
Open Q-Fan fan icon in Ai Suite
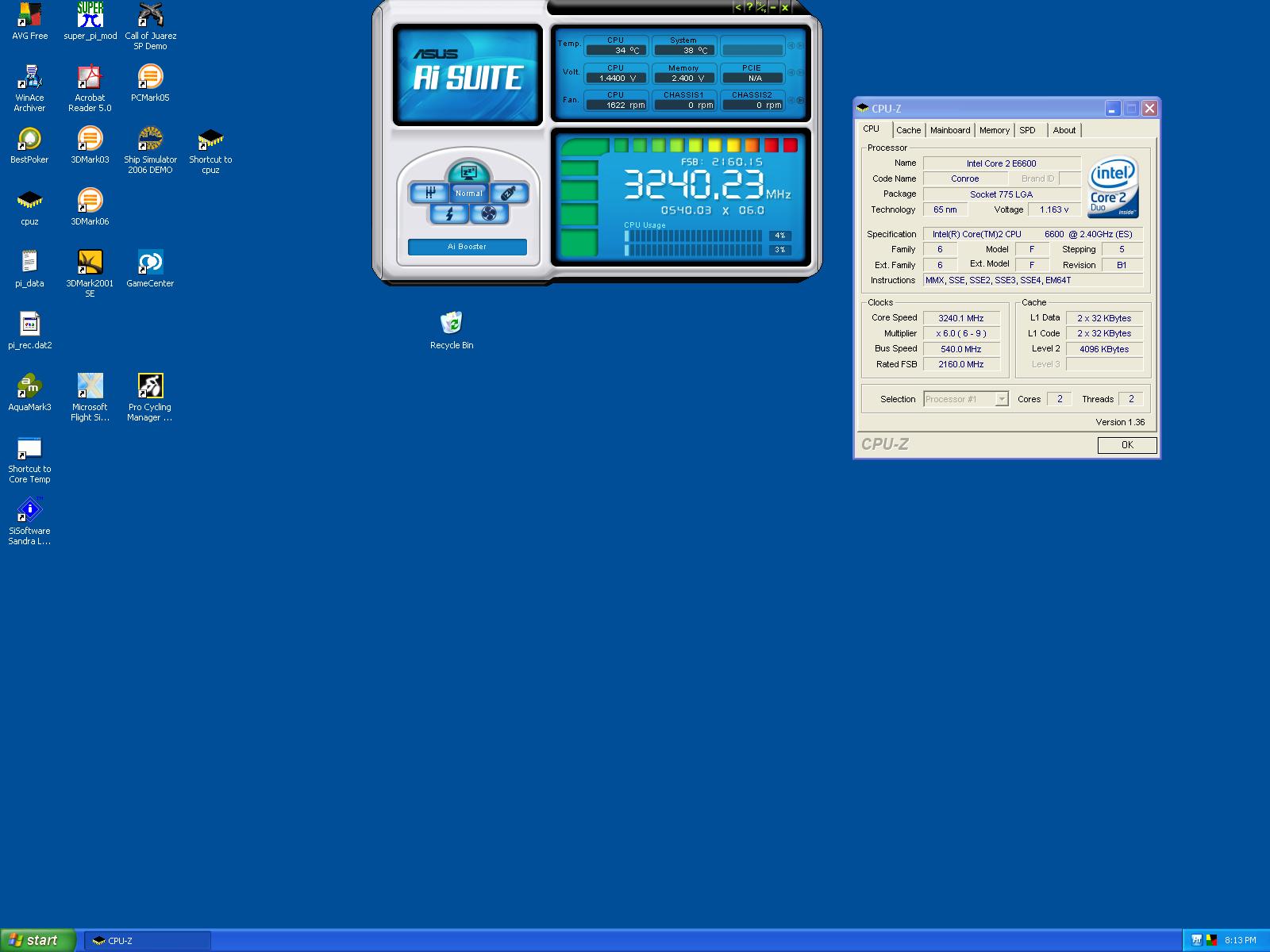coord(489,214)
